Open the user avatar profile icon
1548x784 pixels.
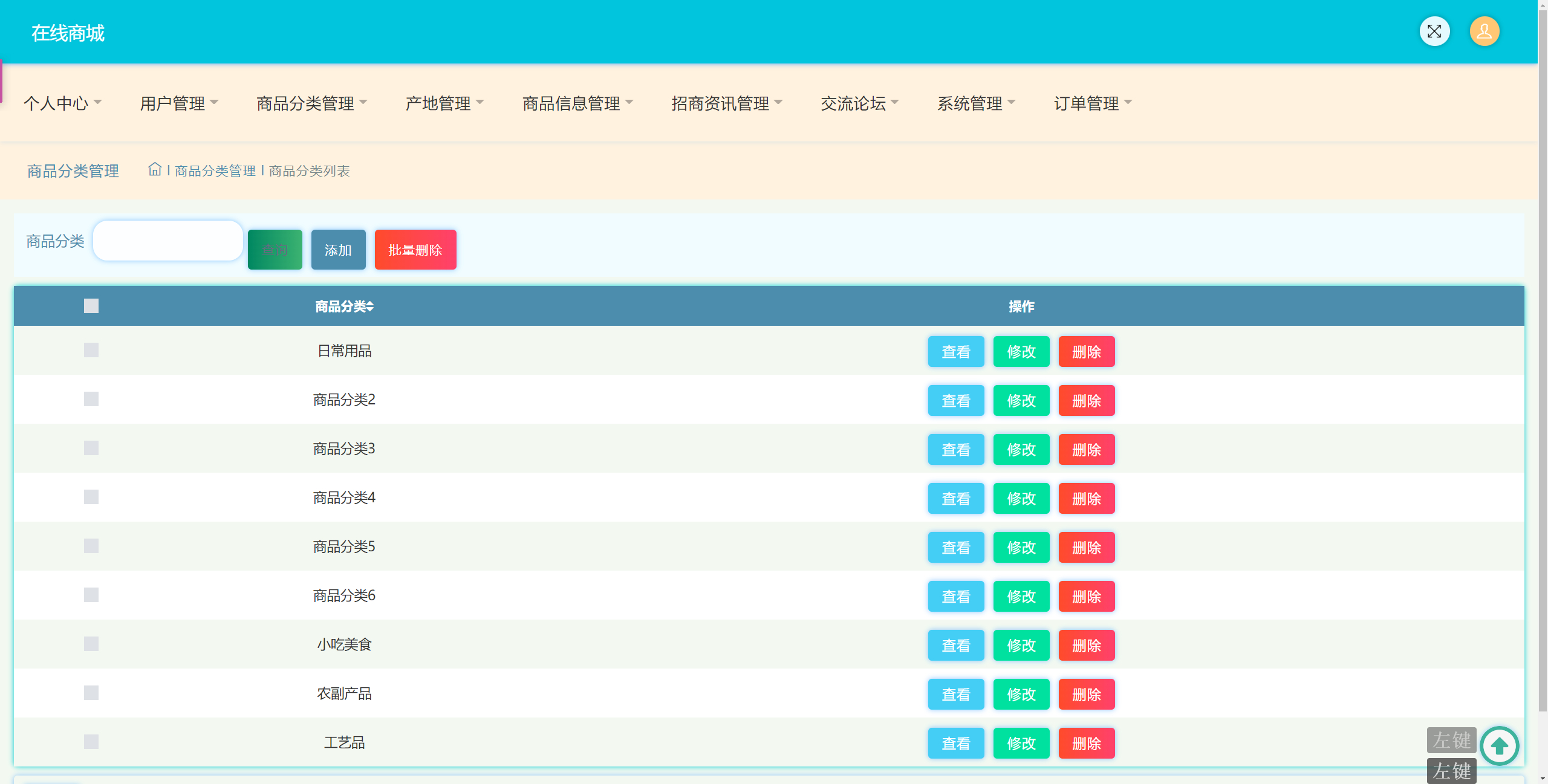click(1485, 31)
